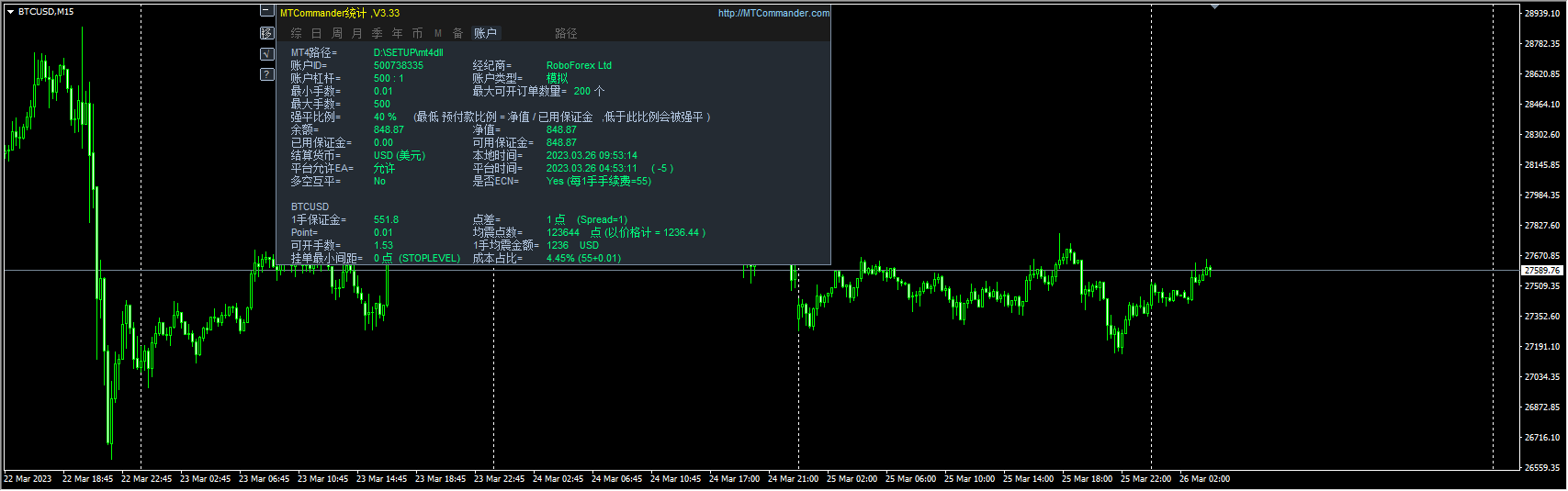1568x491 pixels.
Task: Select the 账户 account tab
Action: coord(485,33)
